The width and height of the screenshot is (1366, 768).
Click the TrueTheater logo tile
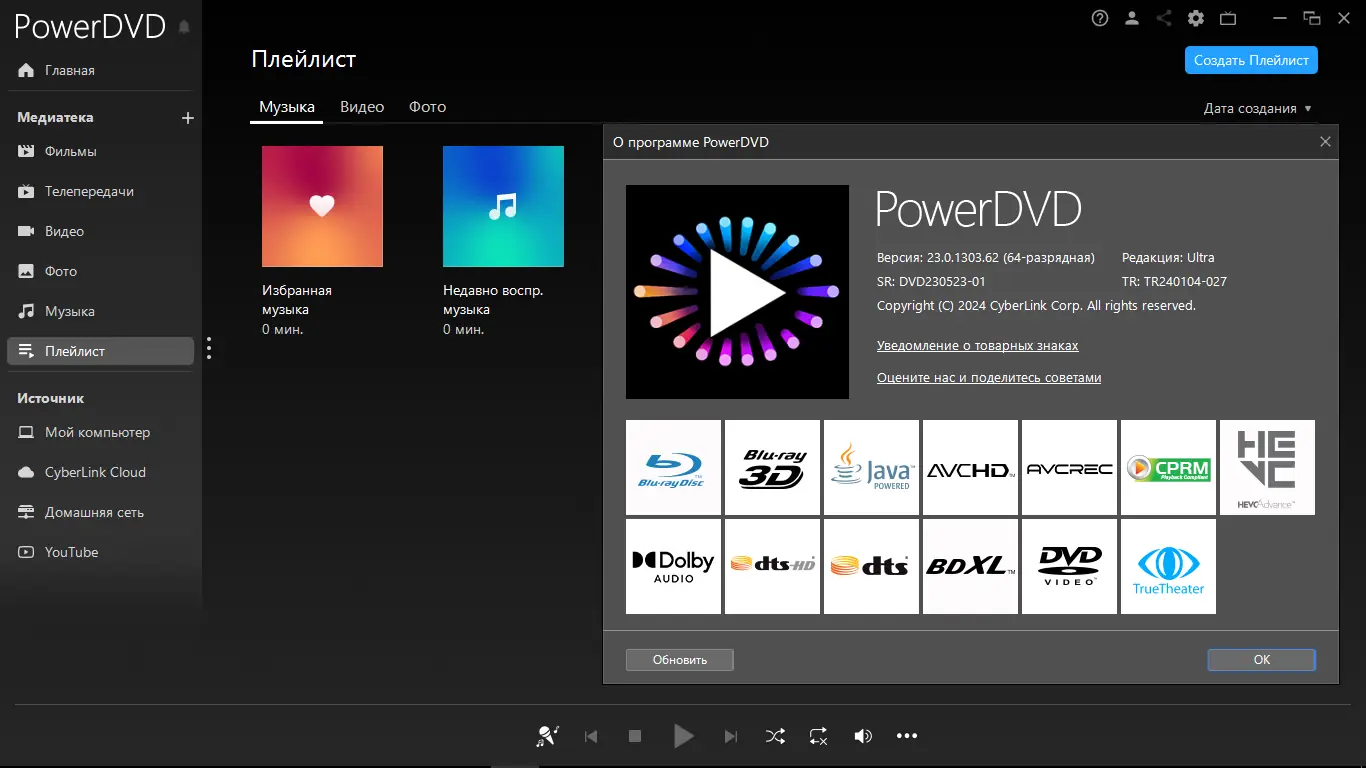1168,566
